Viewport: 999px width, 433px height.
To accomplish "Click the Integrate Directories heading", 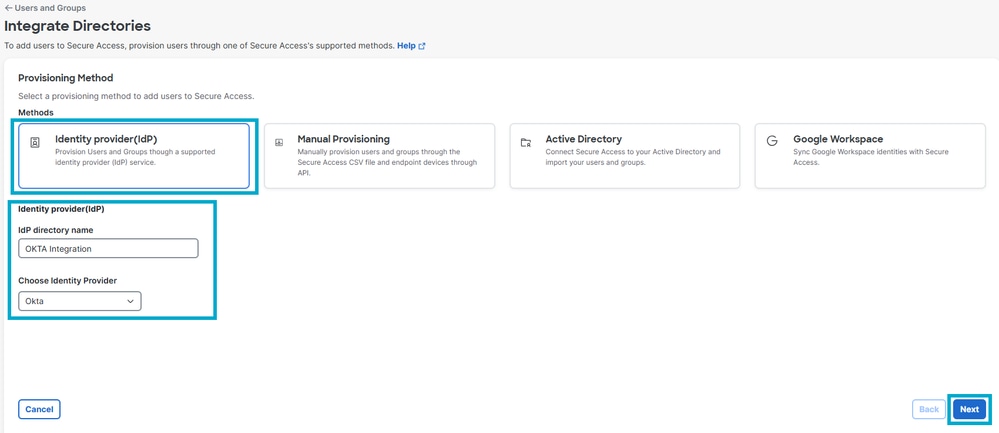I will pos(78,26).
